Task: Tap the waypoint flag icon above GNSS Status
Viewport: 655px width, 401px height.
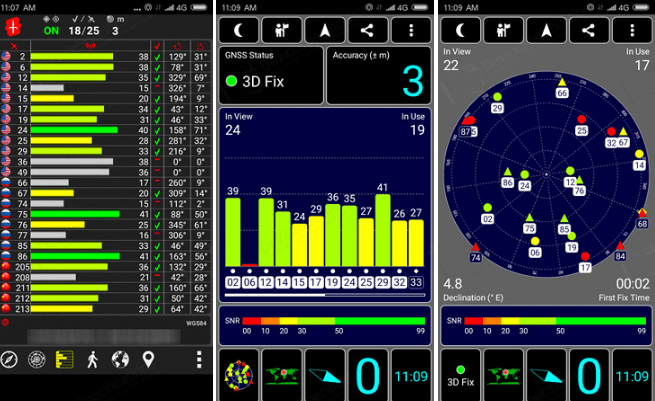Action: (285, 29)
